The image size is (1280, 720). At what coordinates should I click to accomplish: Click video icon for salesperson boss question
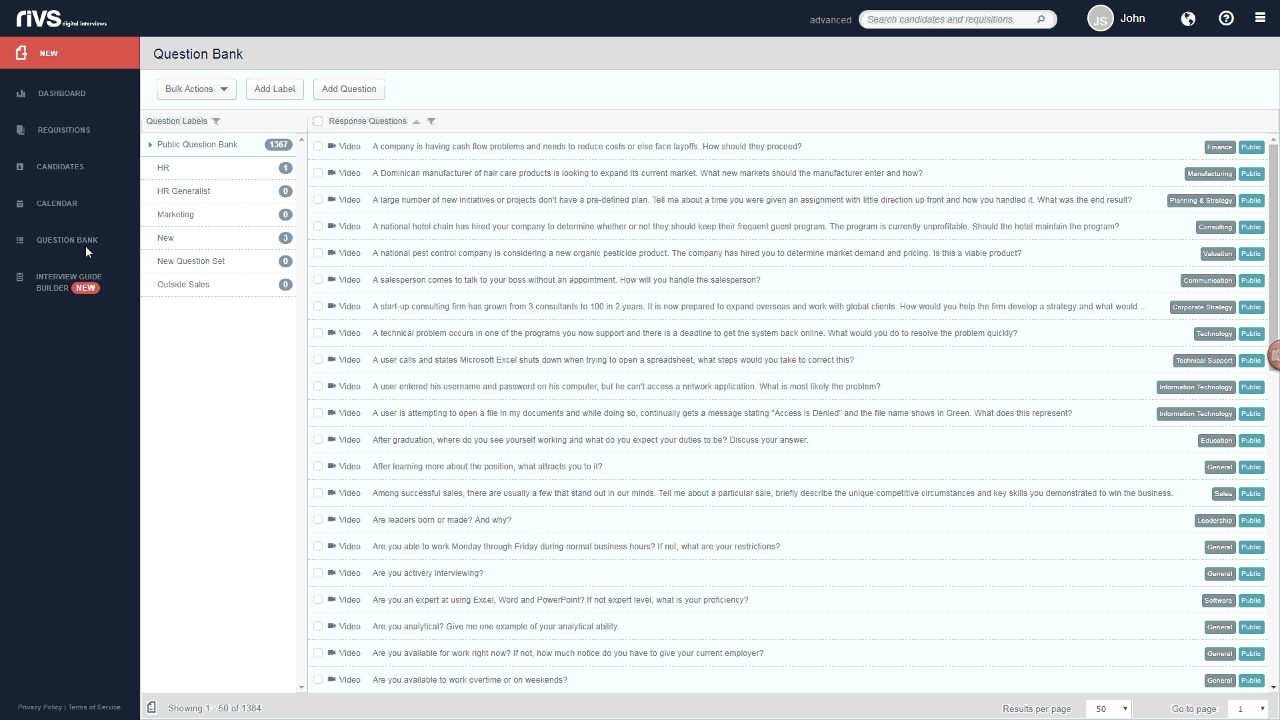tap(331, 280)
